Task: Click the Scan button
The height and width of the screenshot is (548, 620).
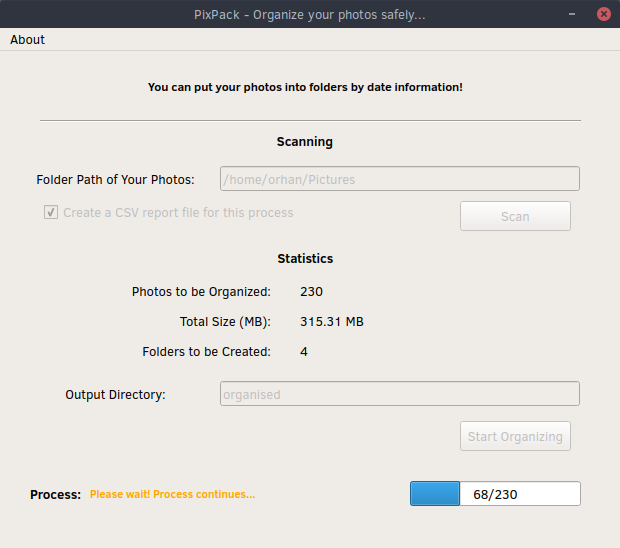Action: click(x=515, y=216)
